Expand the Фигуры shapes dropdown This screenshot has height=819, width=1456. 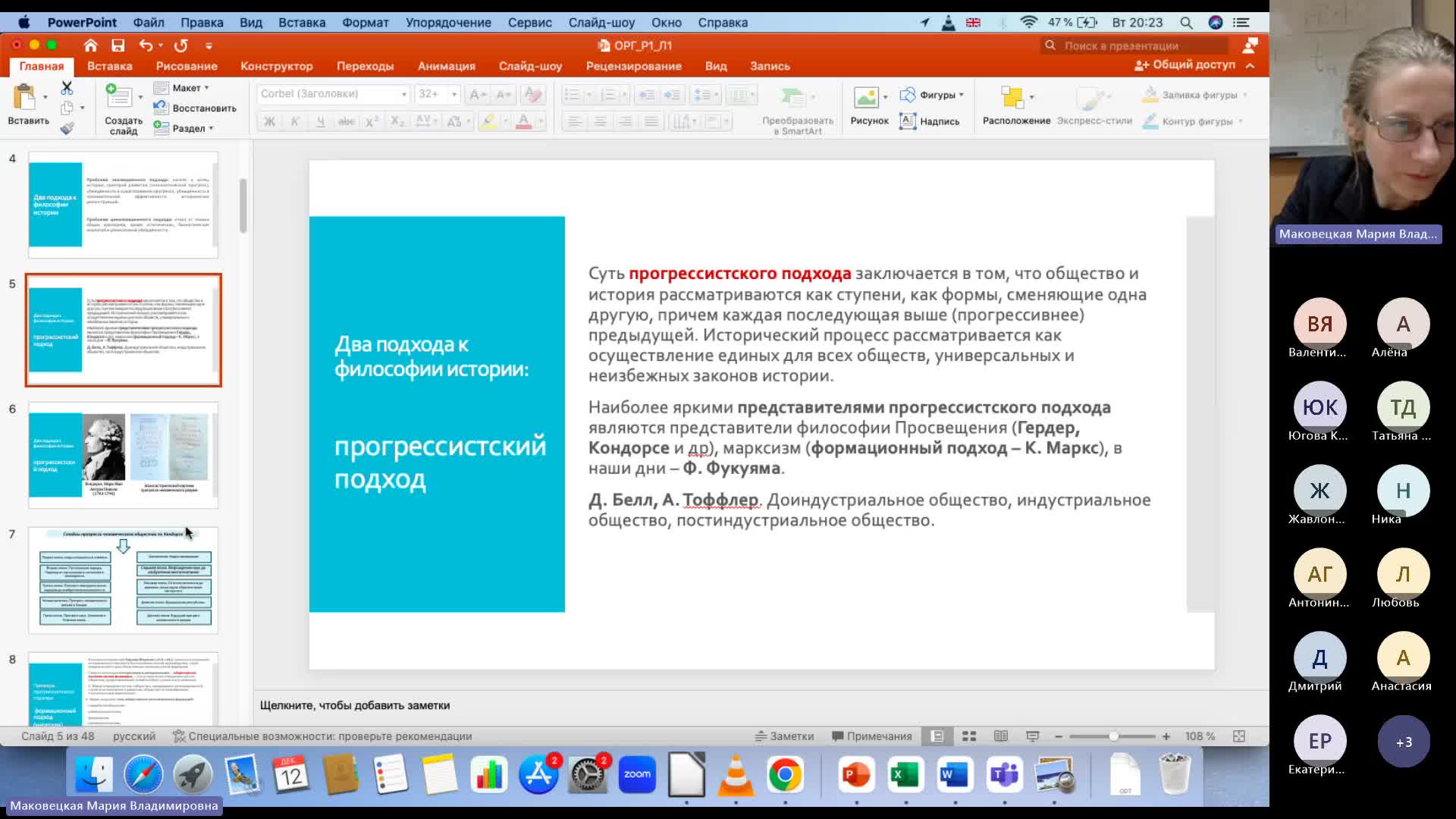(x=962, y=95)
